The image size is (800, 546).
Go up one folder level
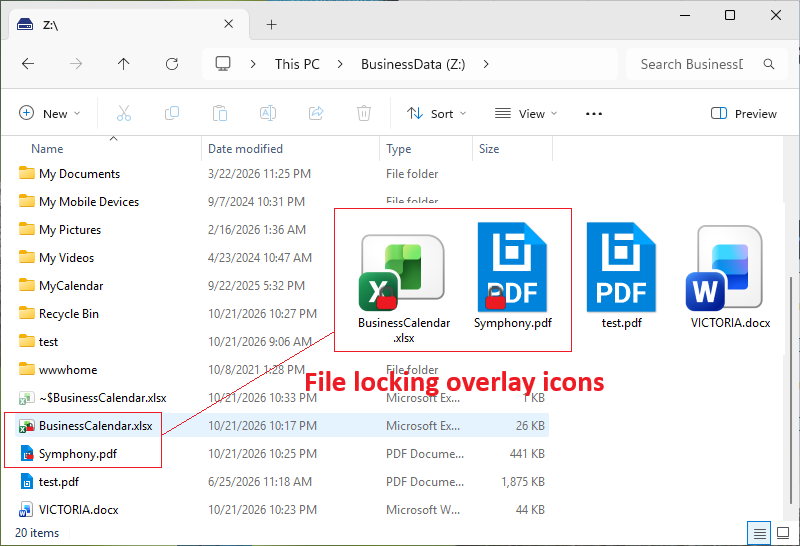(123, 64)
